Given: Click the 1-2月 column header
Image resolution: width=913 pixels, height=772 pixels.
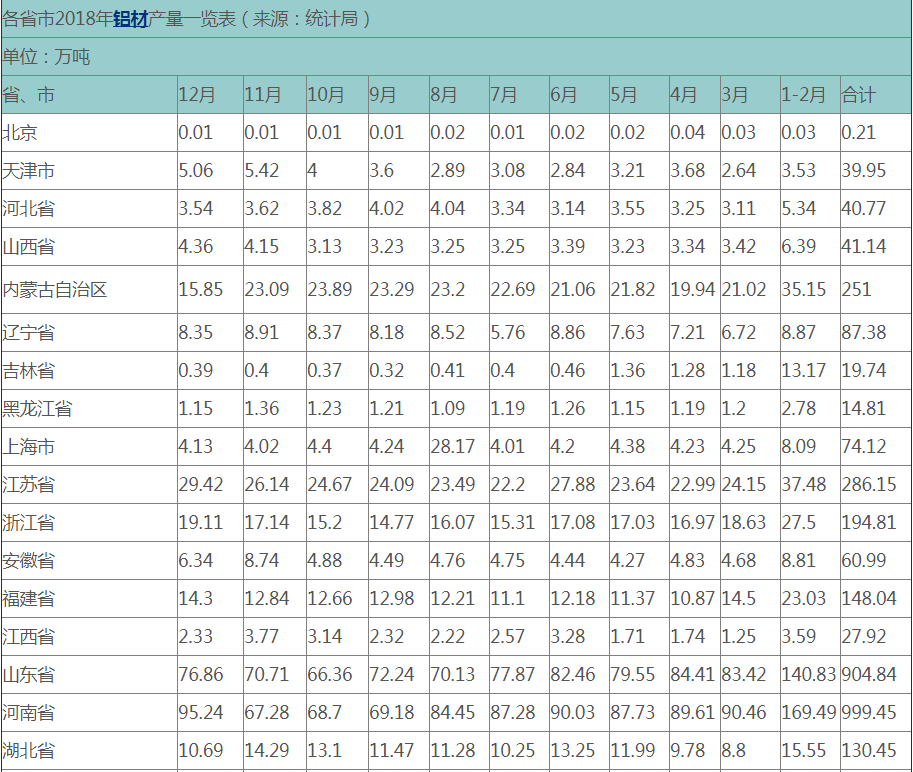Looking at the screenshot, I should point(803,95).
